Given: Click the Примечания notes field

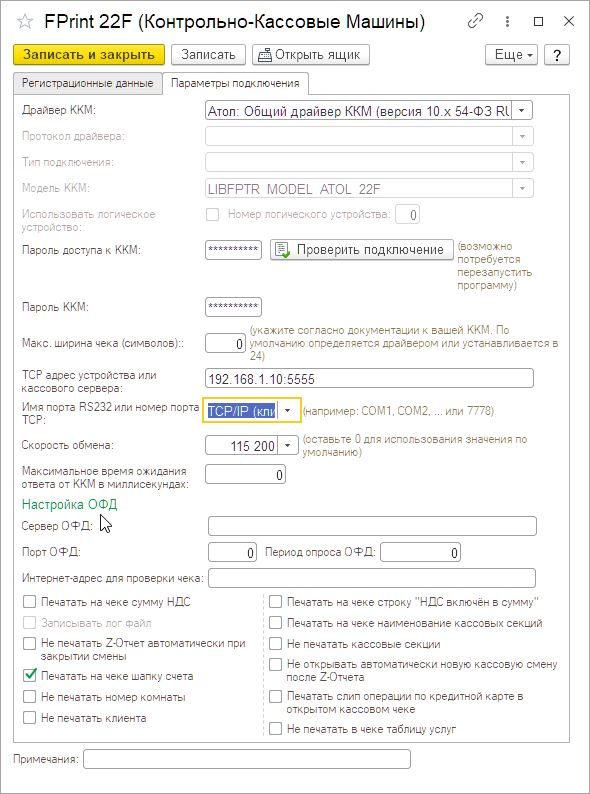Looking at the screenshot, I should pos(247,759).
